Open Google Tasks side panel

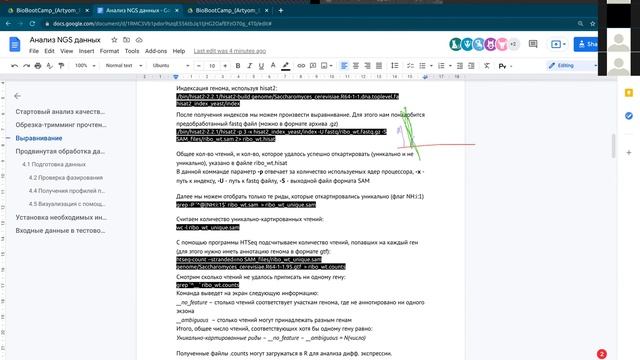point(629,116)
